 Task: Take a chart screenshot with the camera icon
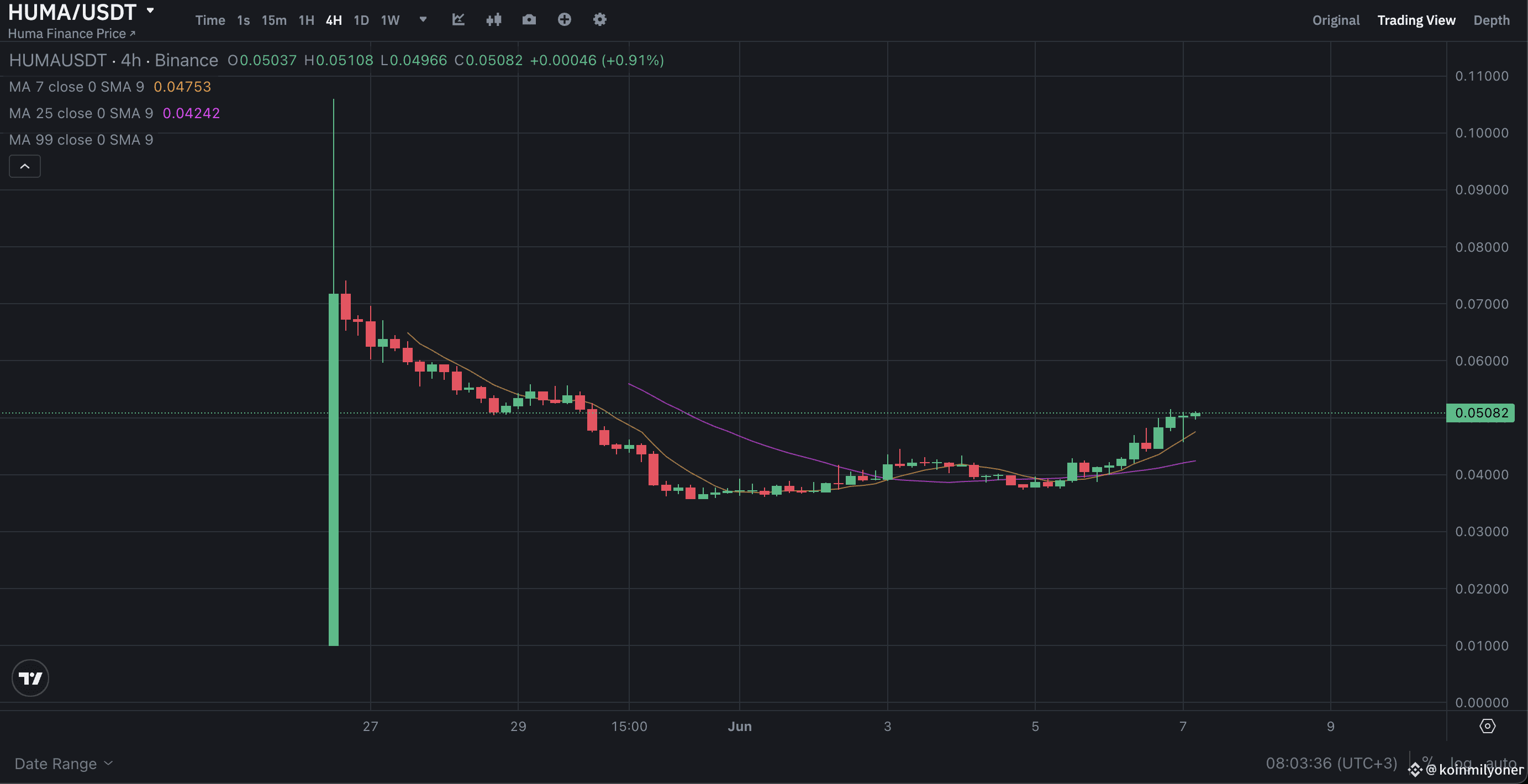[x=529, y=19]
